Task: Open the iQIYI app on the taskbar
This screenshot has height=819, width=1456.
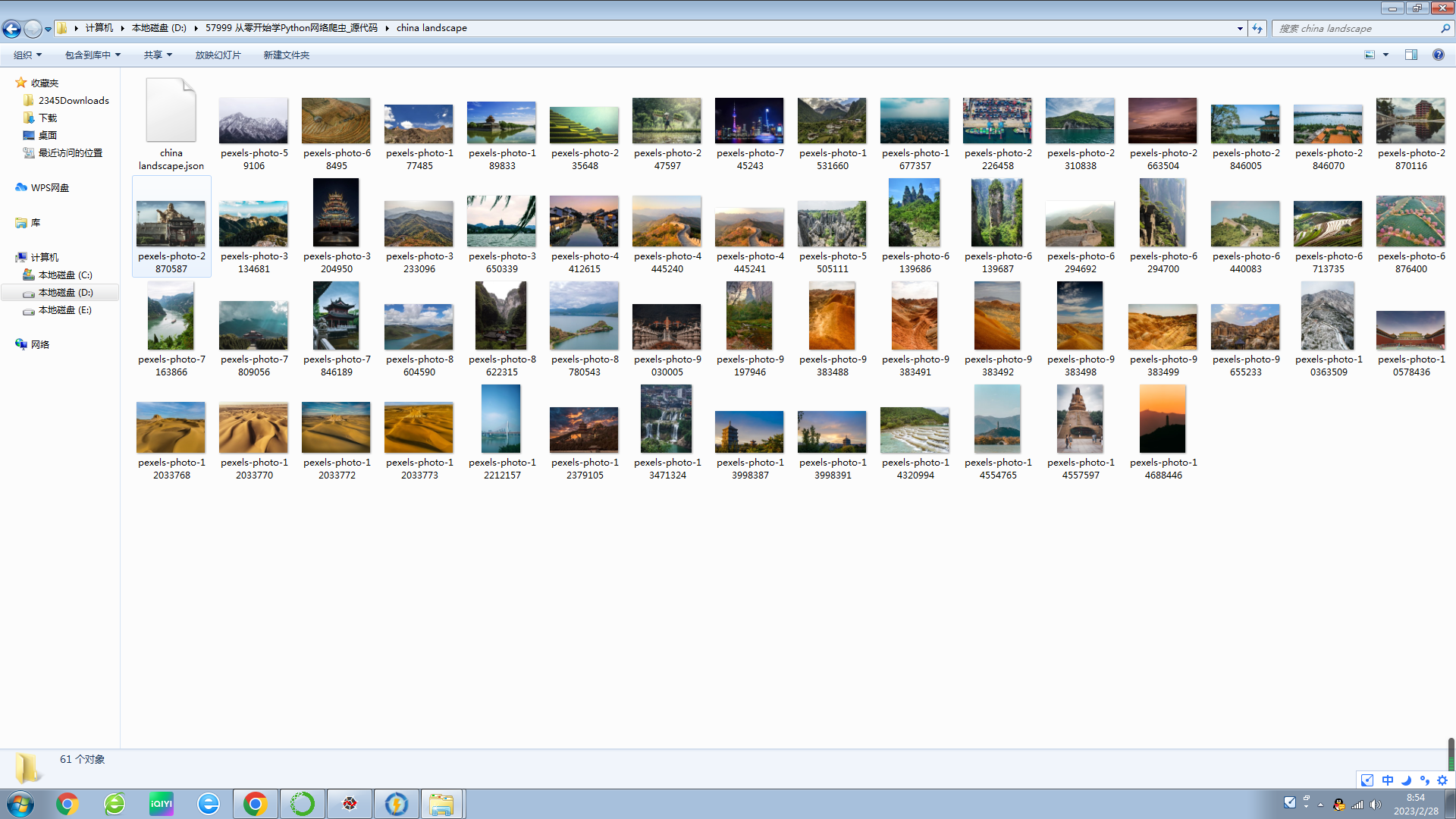Action: (x=161, y=804)
